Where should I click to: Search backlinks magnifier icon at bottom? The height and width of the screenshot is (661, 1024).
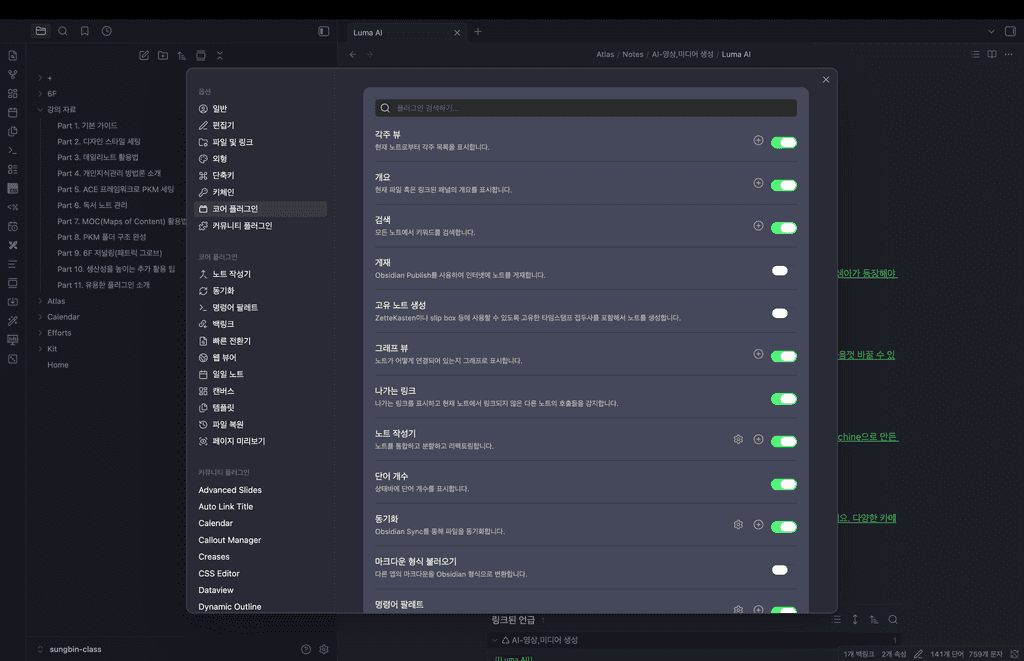[x=893, y=619]
